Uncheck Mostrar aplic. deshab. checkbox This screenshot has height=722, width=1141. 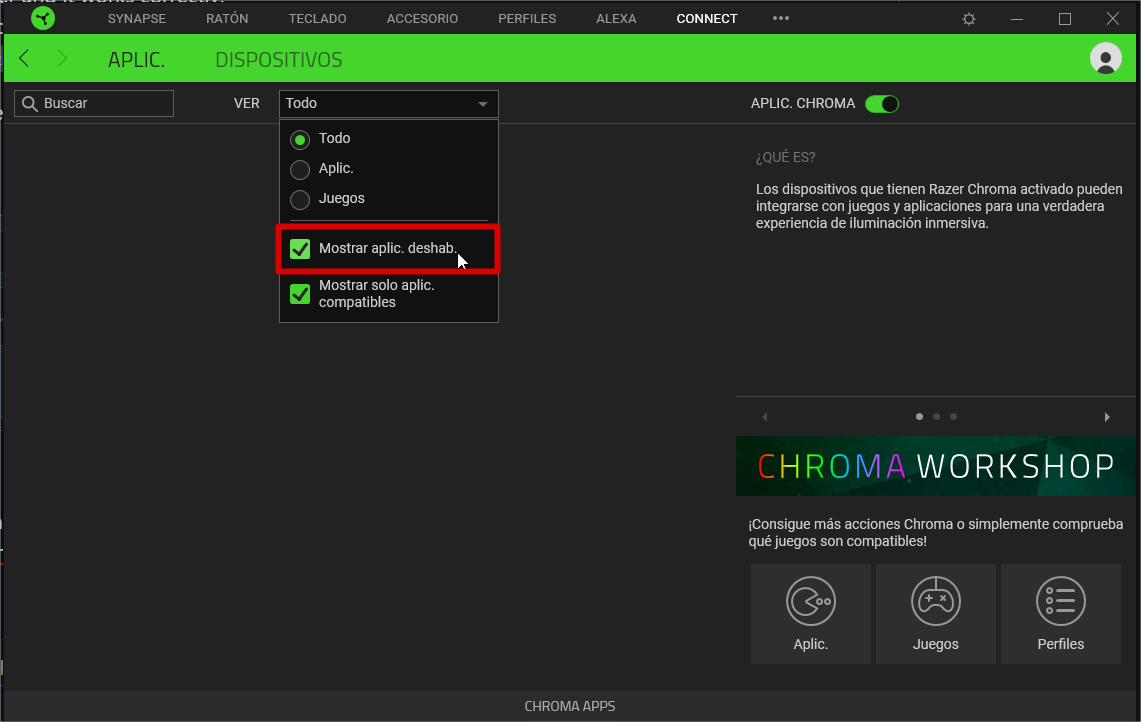pyautogui.click(x=300, y=249)
